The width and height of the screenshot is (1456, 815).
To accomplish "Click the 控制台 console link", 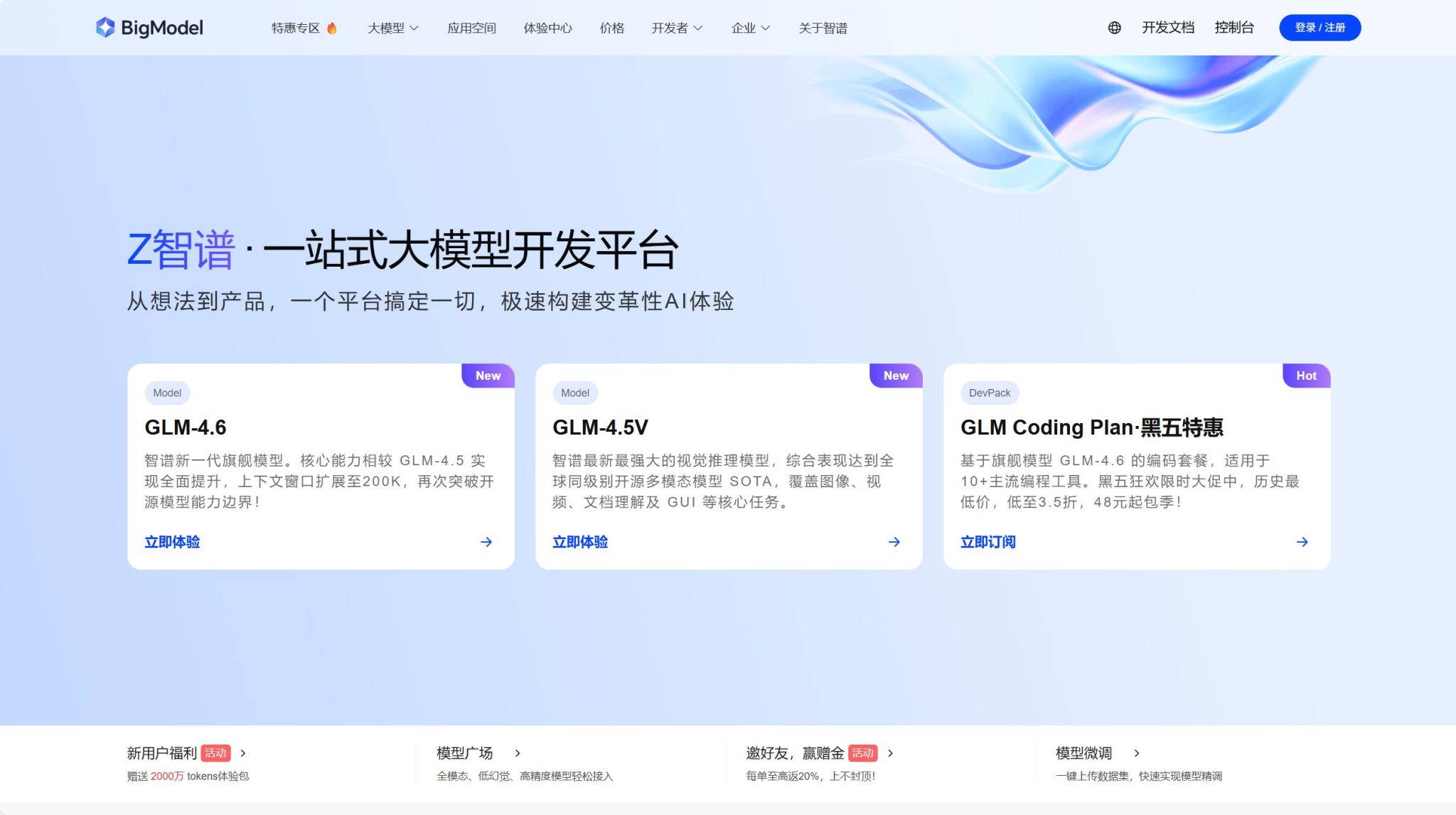I will 1233,28.
